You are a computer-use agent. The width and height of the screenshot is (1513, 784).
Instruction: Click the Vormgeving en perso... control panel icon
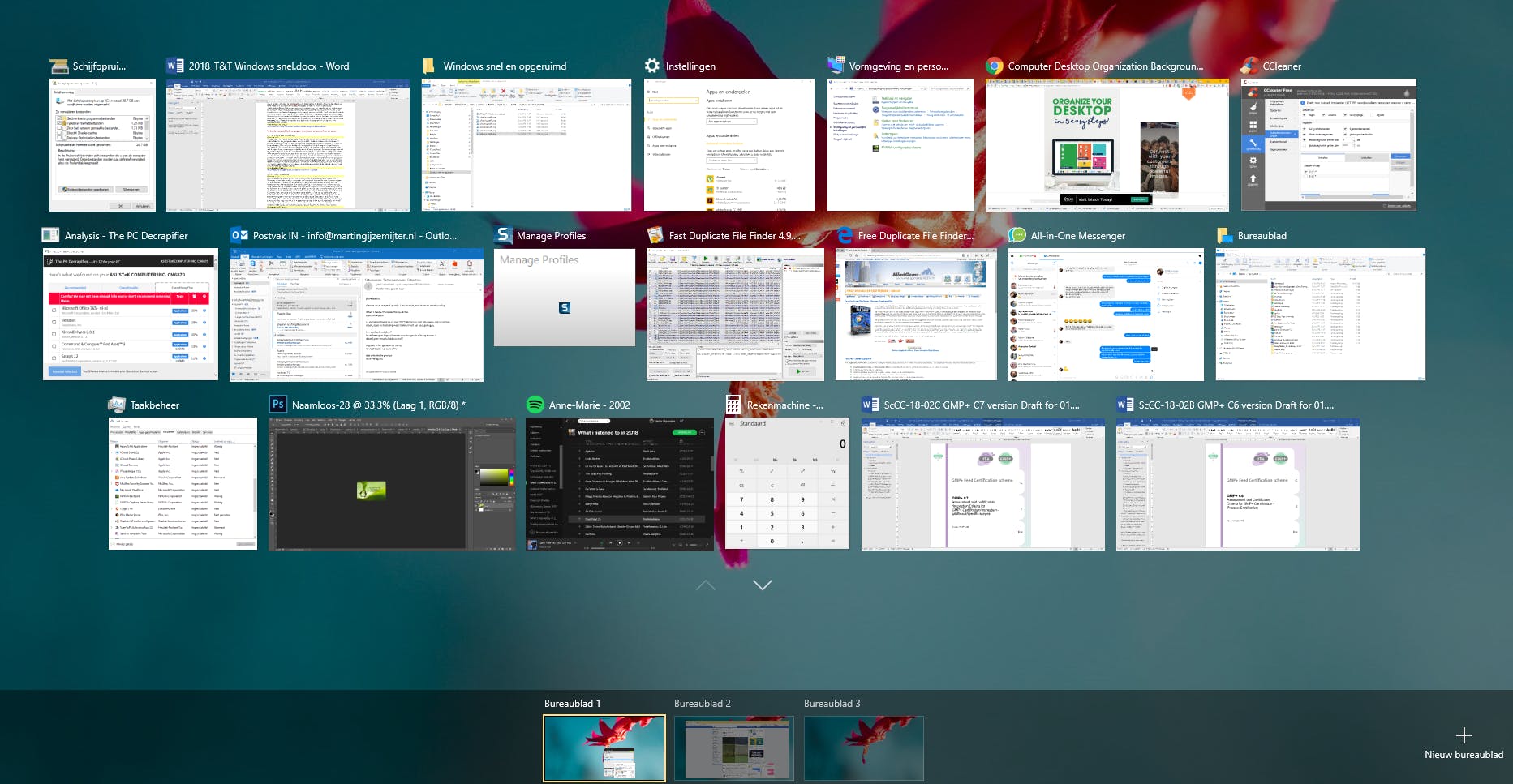[x=836, y=66]
